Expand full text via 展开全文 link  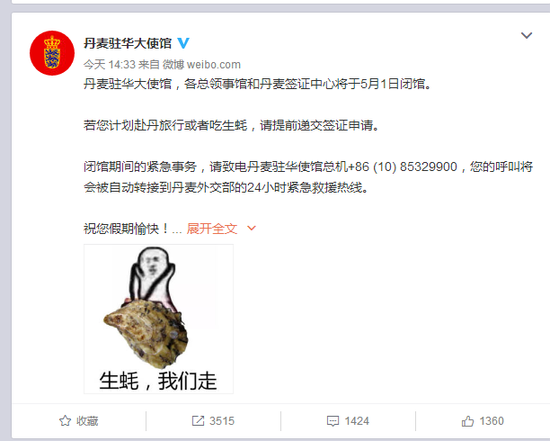(x=212, y=228)
